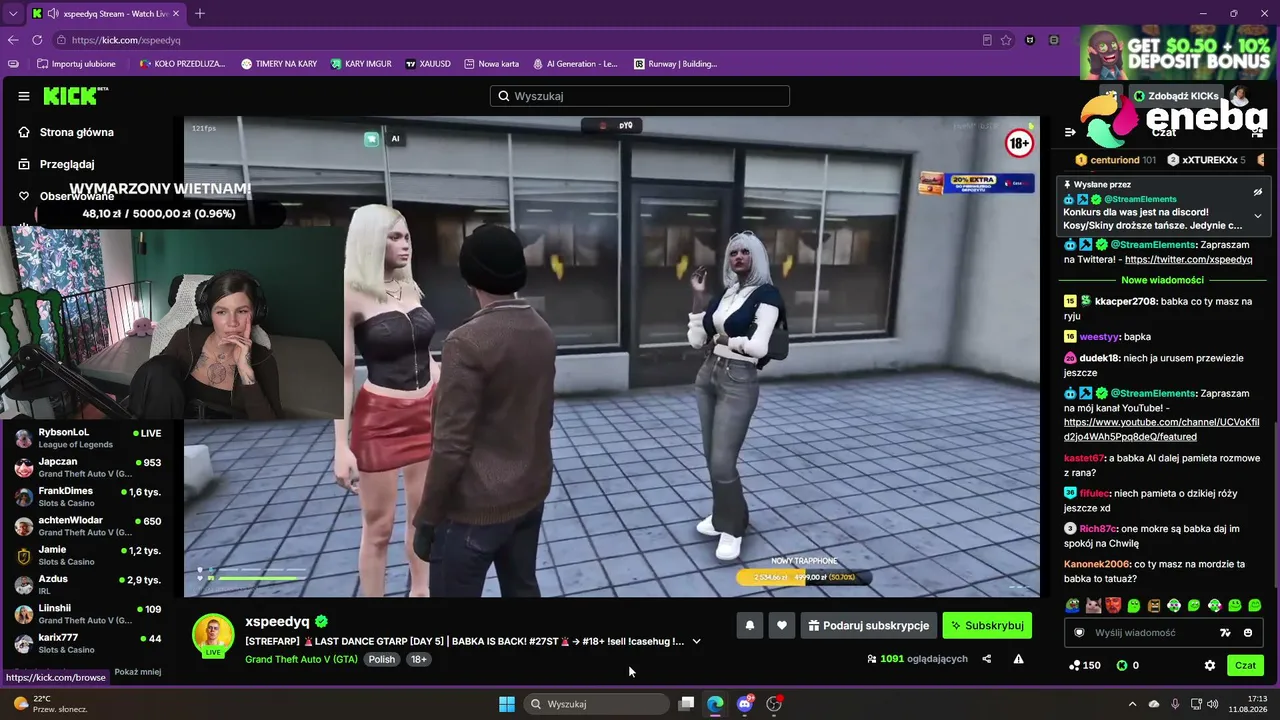
Task: Show hidden system tray icons
Action: 1132,704
